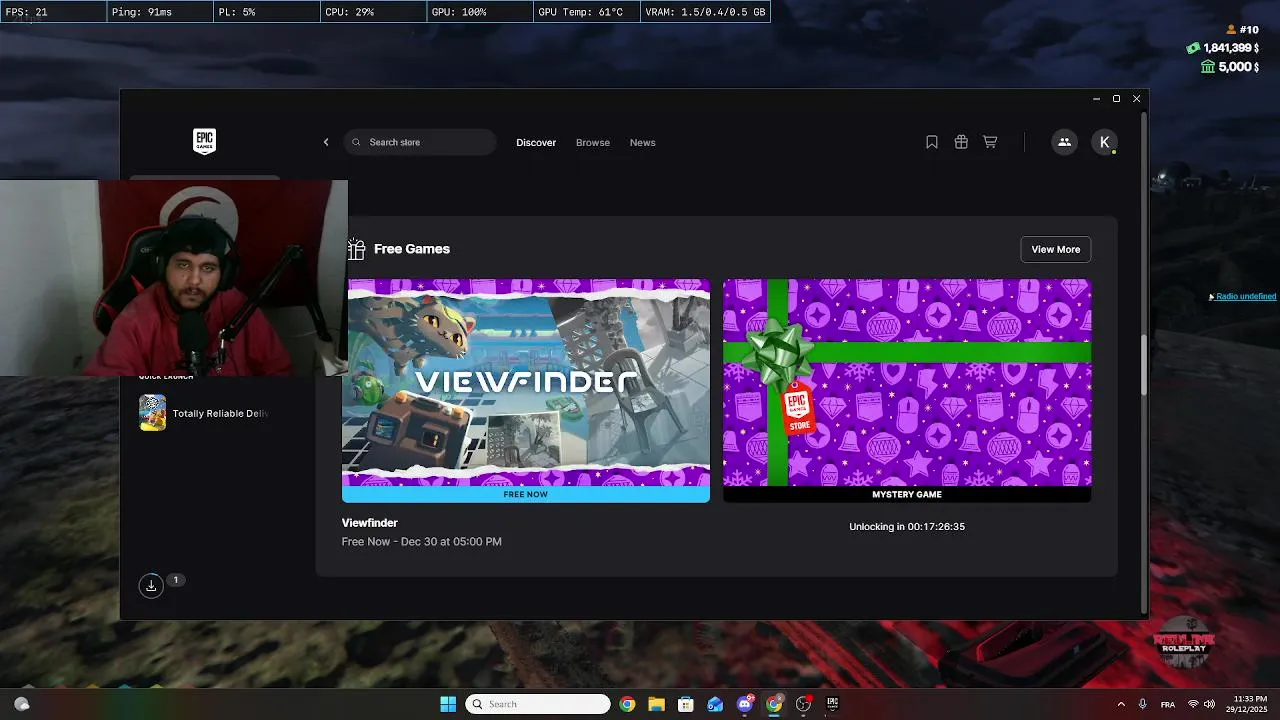Open File Explorer from taskbar
1280x720 pixels.
pyautogui.click(x=656, y=704)
